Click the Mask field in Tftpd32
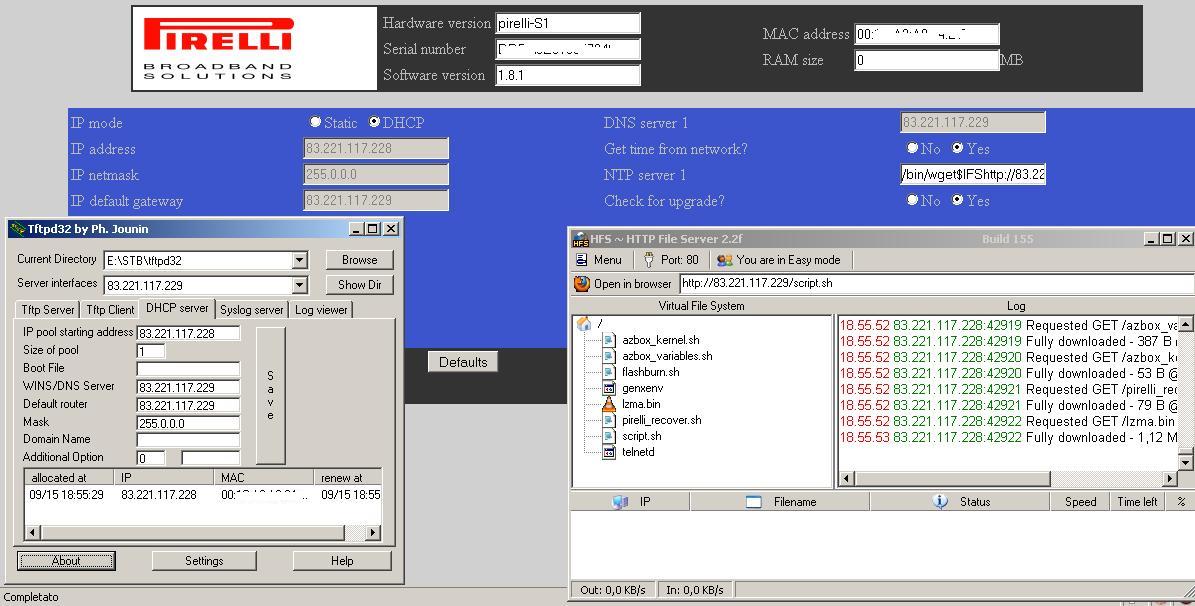This screenshot has height=606, width=1195. coord(188,423)
